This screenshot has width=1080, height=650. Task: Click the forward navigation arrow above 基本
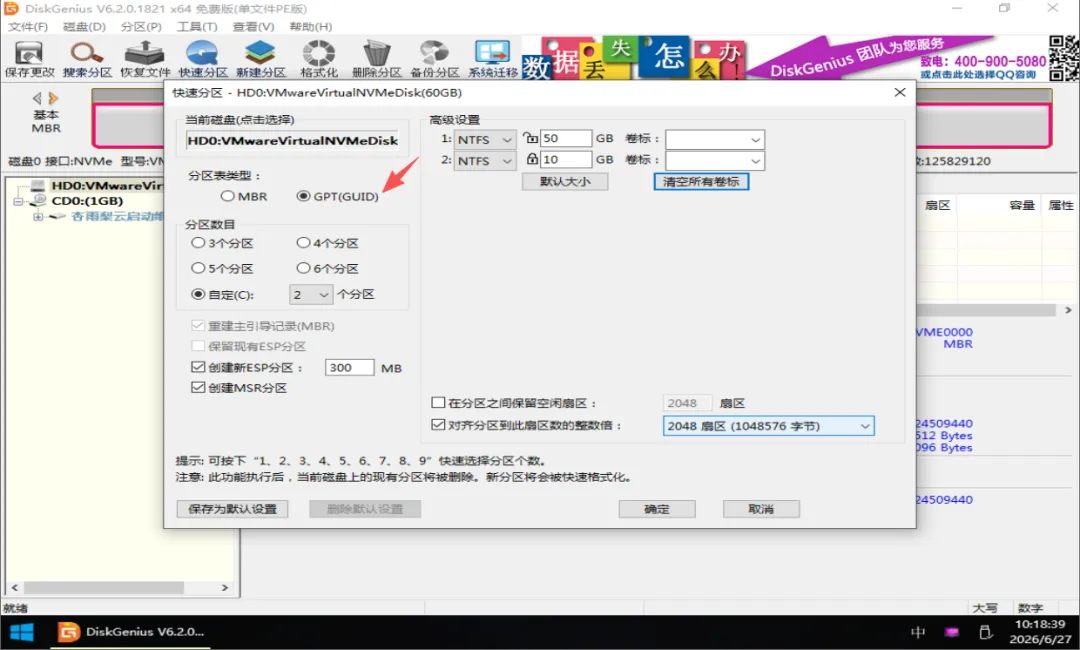pos(53,98)
